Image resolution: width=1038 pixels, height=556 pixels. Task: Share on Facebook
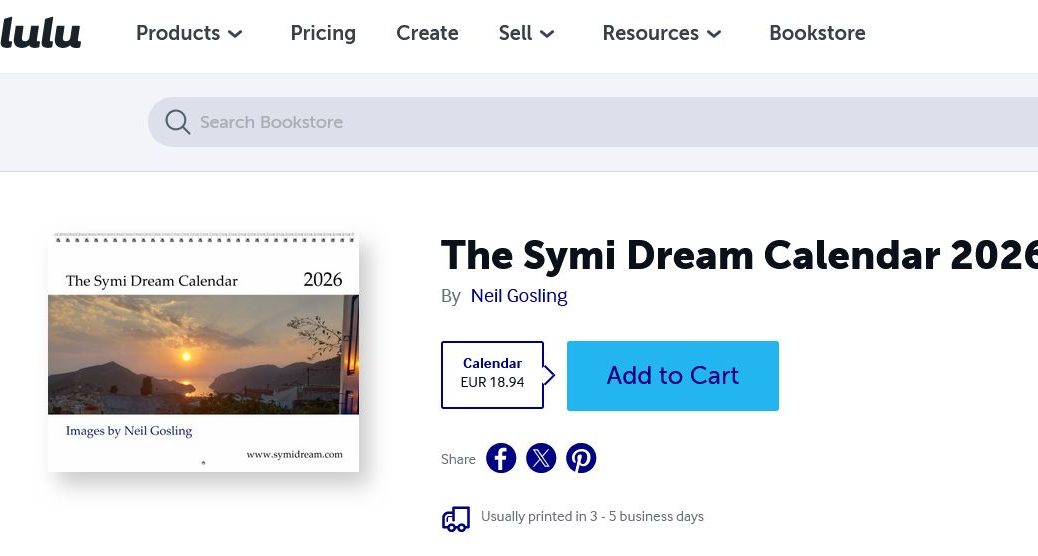tap(501, 458)
